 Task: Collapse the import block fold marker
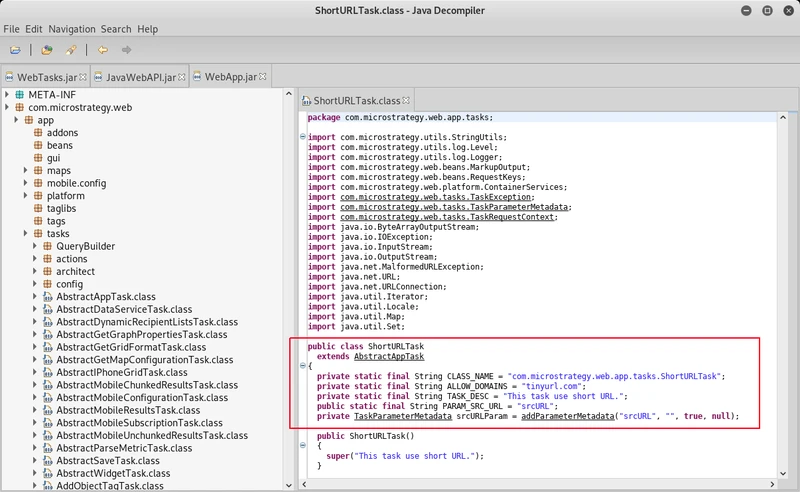coord(303,137)
